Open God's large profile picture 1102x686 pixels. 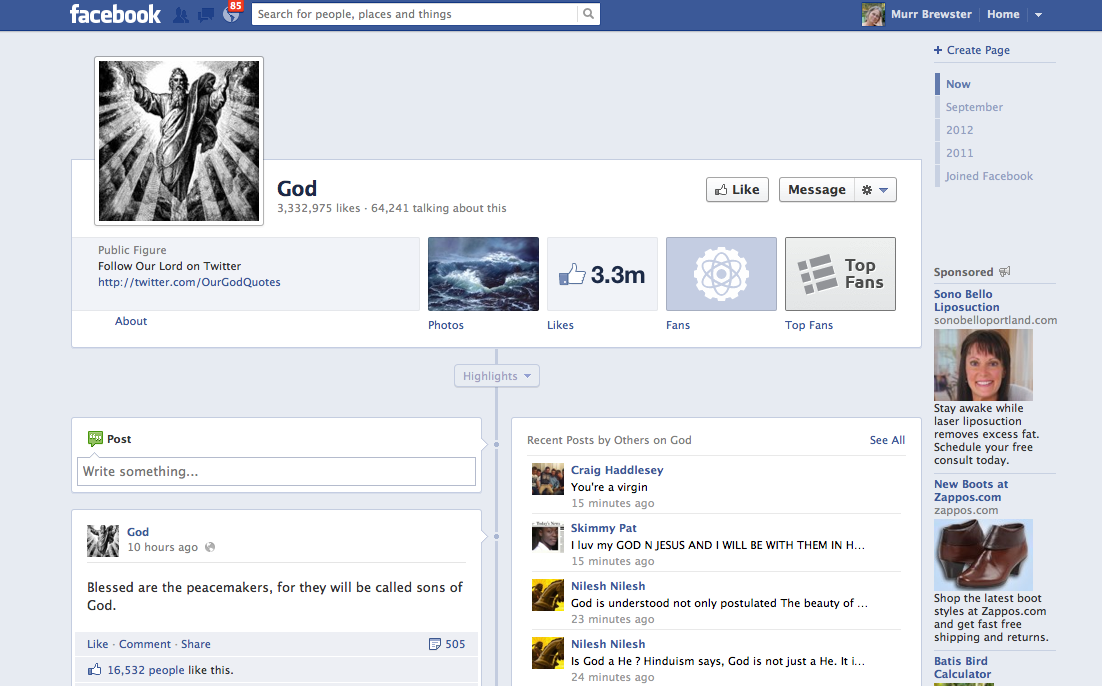[179, 141]
